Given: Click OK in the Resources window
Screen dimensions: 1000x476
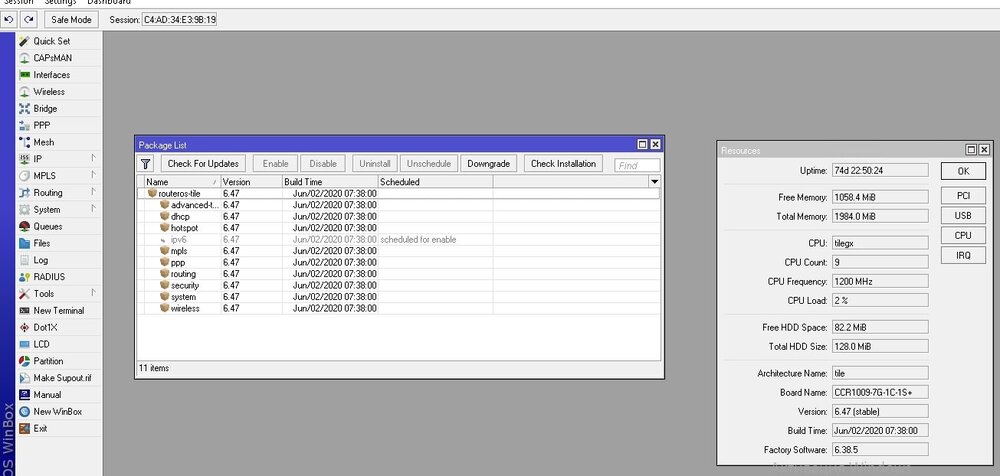Looking at the screenshot, I should point(963,171).
